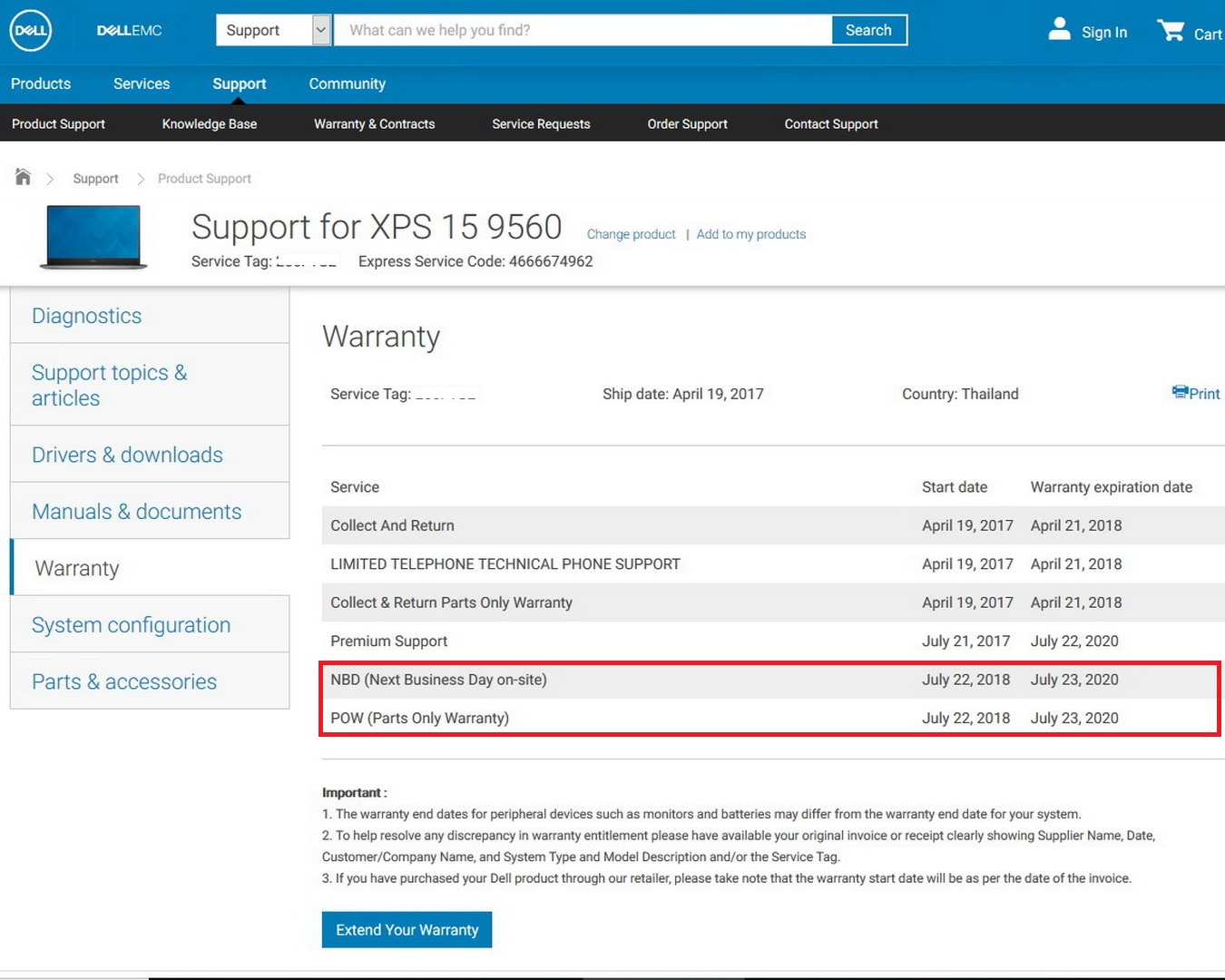Click Premium Support expiration July 22, 2020
Screen dimensions: 1225x980
pos(1074,642)
